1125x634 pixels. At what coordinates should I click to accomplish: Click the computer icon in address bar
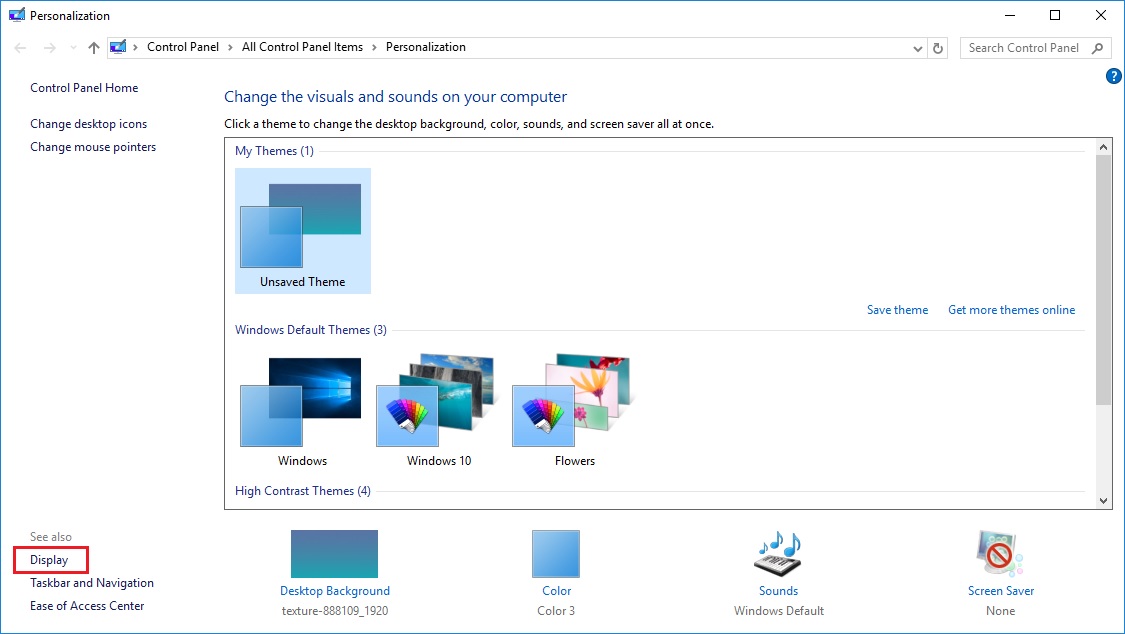tap(118, 47)
